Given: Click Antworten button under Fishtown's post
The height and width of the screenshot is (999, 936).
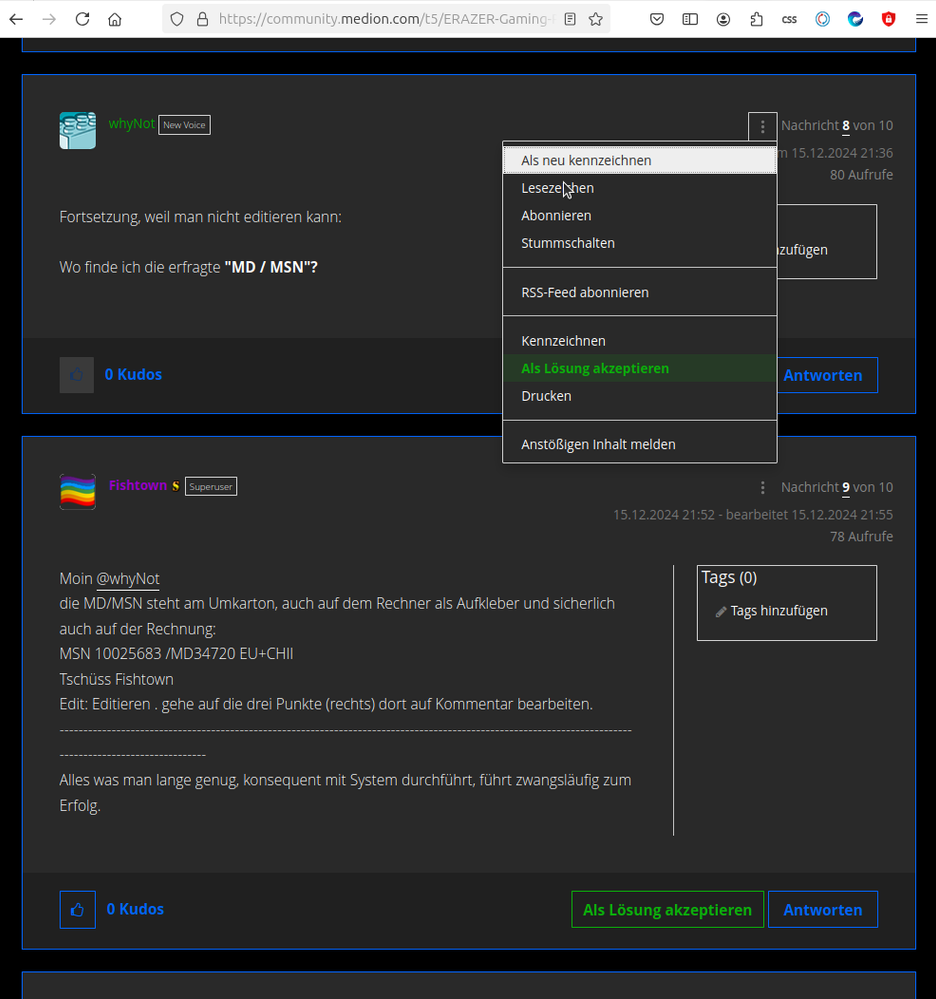Looking at the screenshot, I should pyautogui.click(x=822, y=910).
